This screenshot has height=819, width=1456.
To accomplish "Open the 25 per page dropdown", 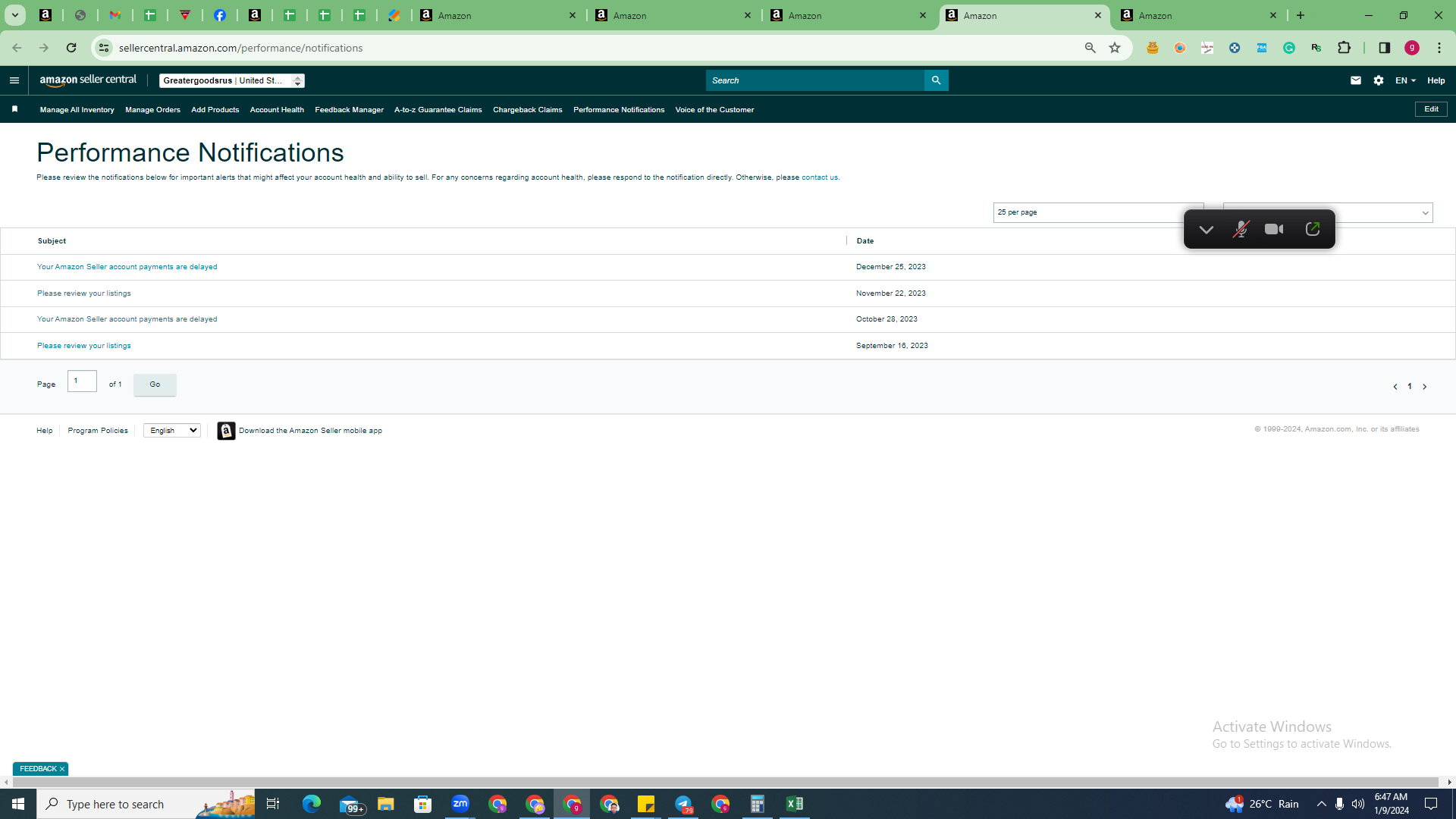I will coord(1098,212).
